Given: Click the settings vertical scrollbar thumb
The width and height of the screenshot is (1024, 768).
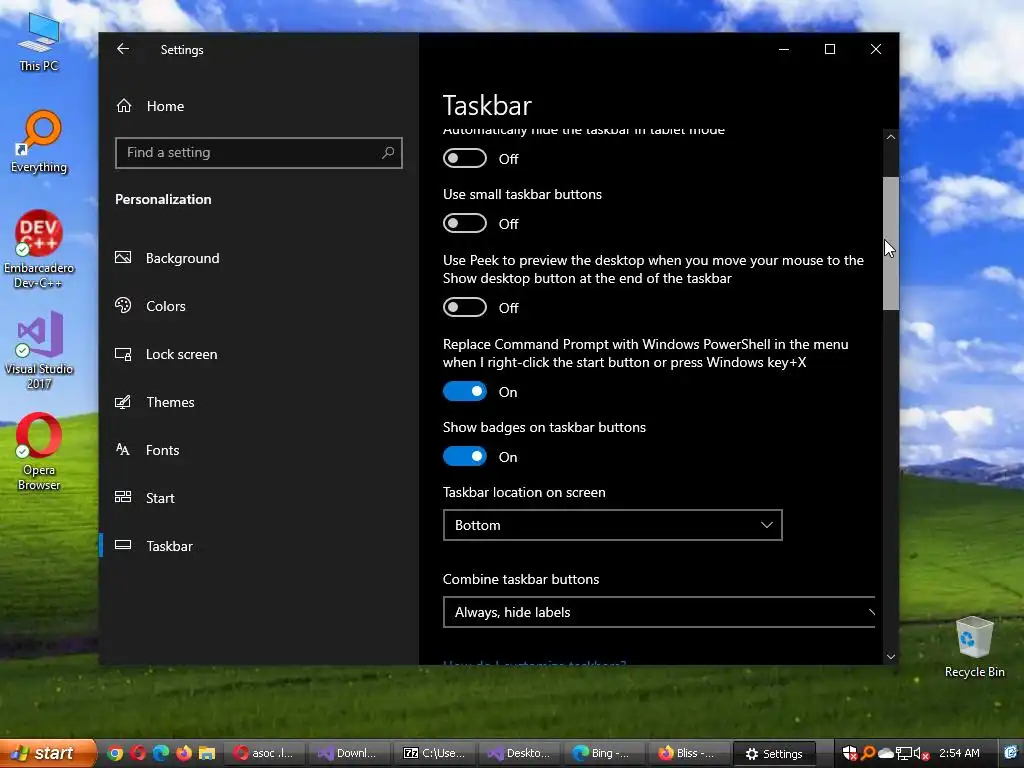Looking at the screenshot, I should click(x=891, y=243).
